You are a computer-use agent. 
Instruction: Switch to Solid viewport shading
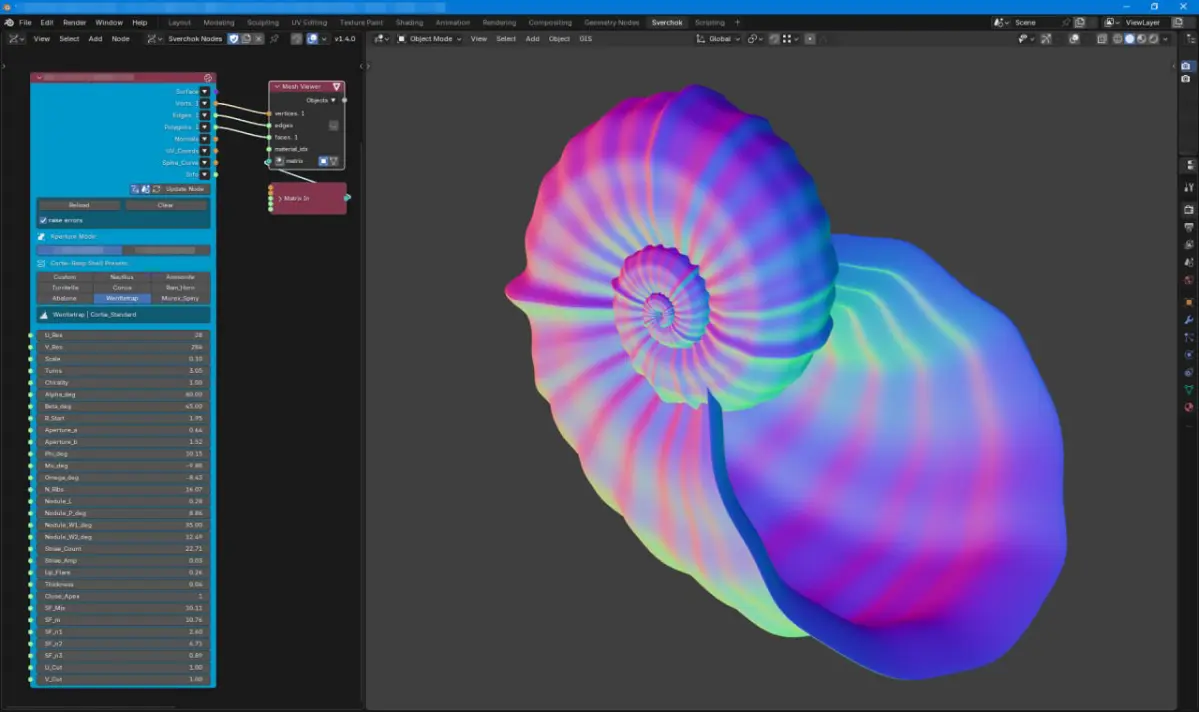pyautogui.click(x=1129, y=39)
